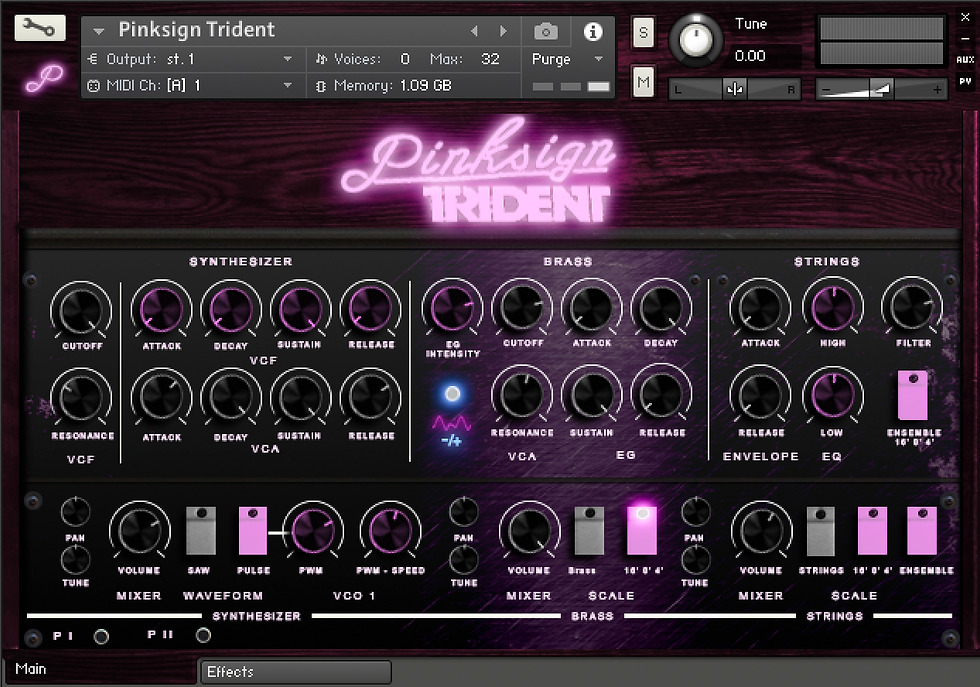Viewport: 980px width, 687px height.
Task: Click the Brass RESONANCE knob
Action: pos(521,396)
